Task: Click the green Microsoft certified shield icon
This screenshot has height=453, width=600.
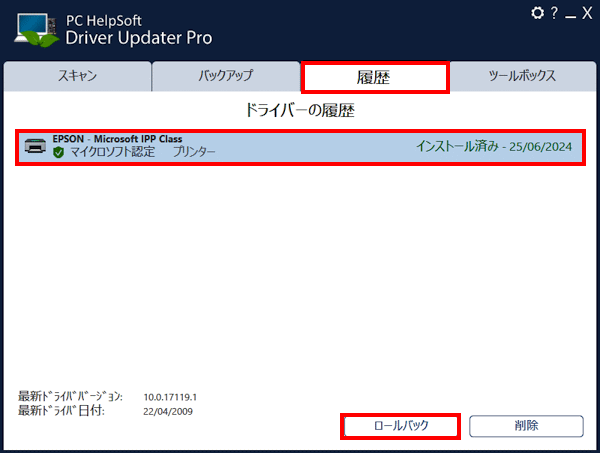Action: click(58, 153)
